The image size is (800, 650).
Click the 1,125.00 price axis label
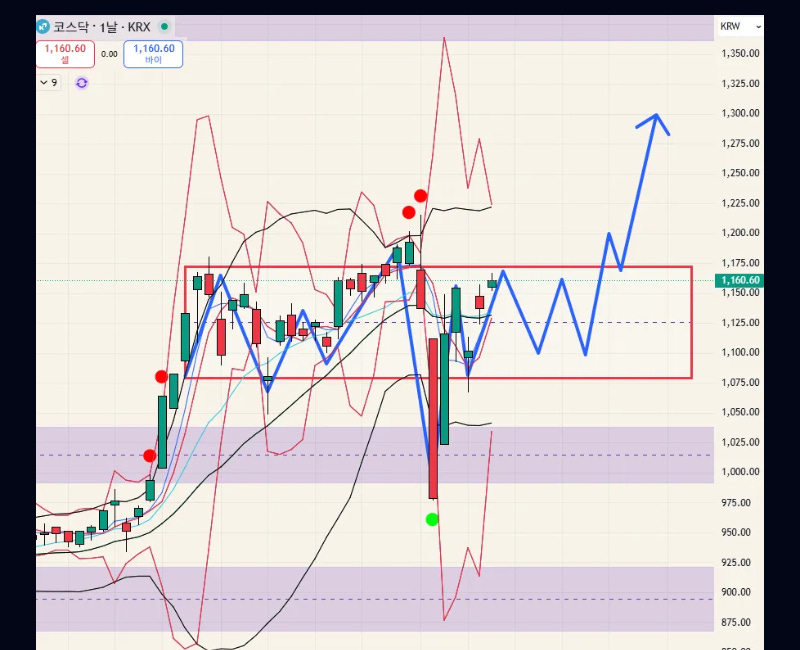pos(740,322)
